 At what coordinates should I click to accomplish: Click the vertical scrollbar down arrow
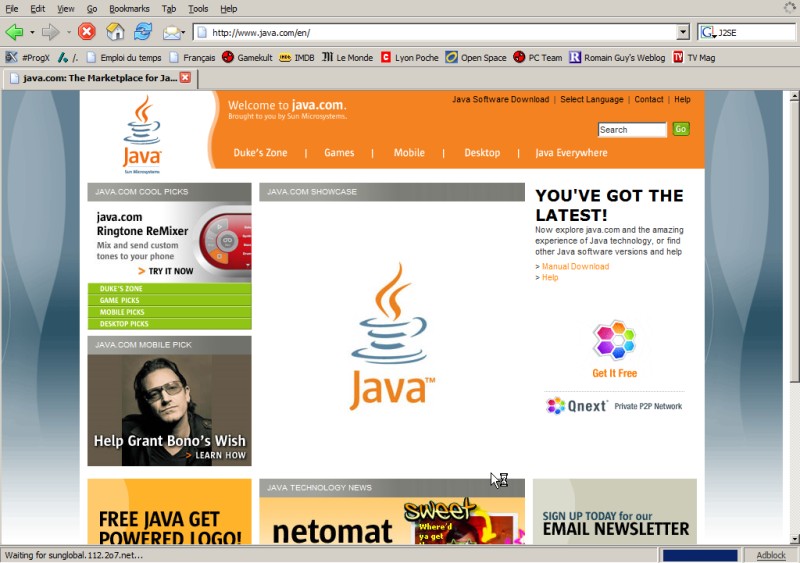pyautogui.click(x=794, y=538)
